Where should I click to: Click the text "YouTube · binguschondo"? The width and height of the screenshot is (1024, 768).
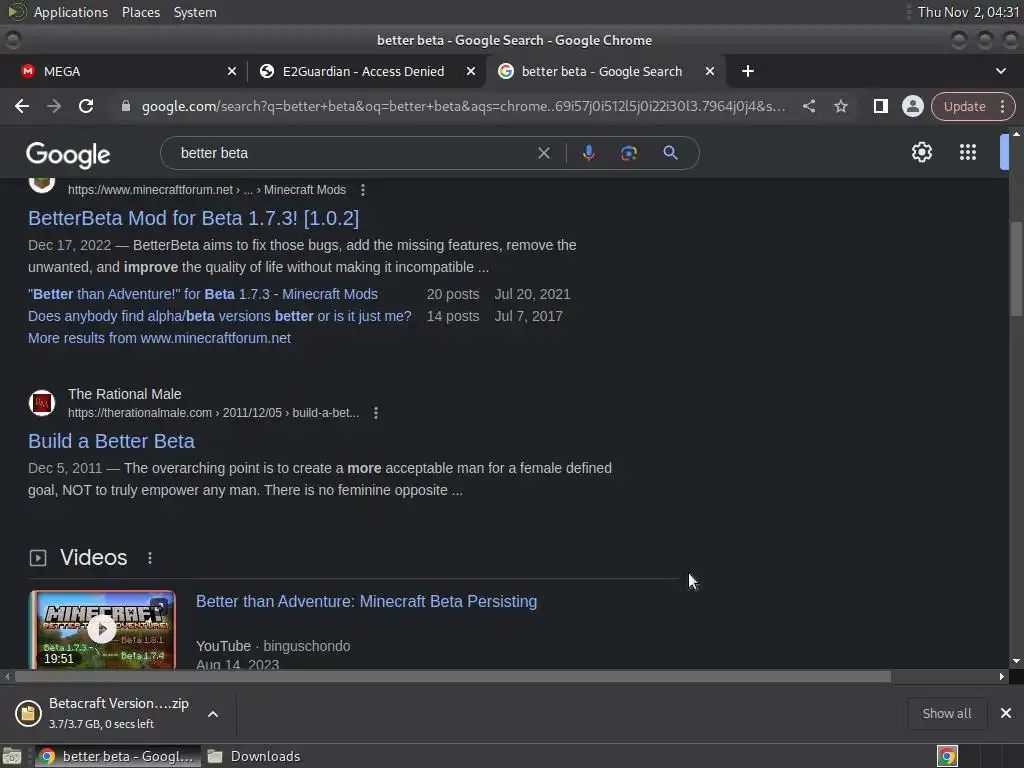click(273, 646)
